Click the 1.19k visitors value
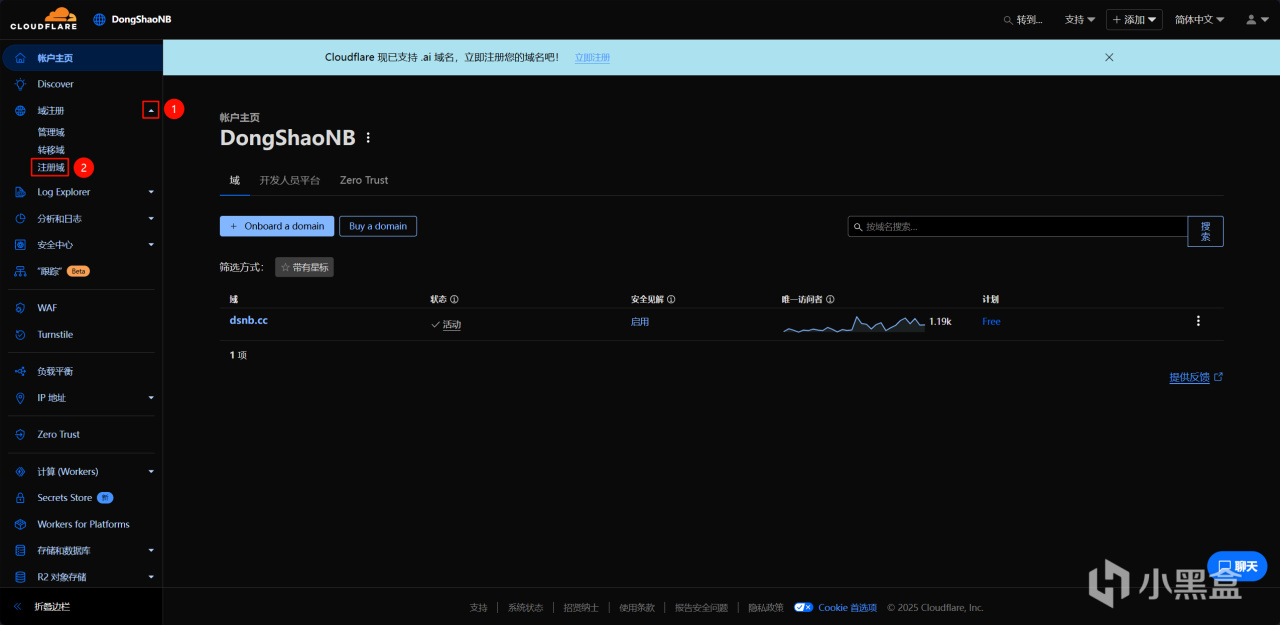This screenshot has width=1280, height=625. (x=940, y=322)
